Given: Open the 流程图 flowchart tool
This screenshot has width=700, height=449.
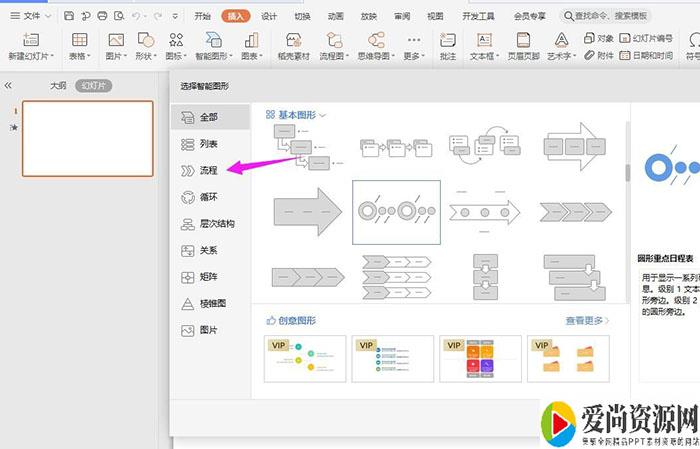Looking at the screenshot, I should (x=334, y=43).
